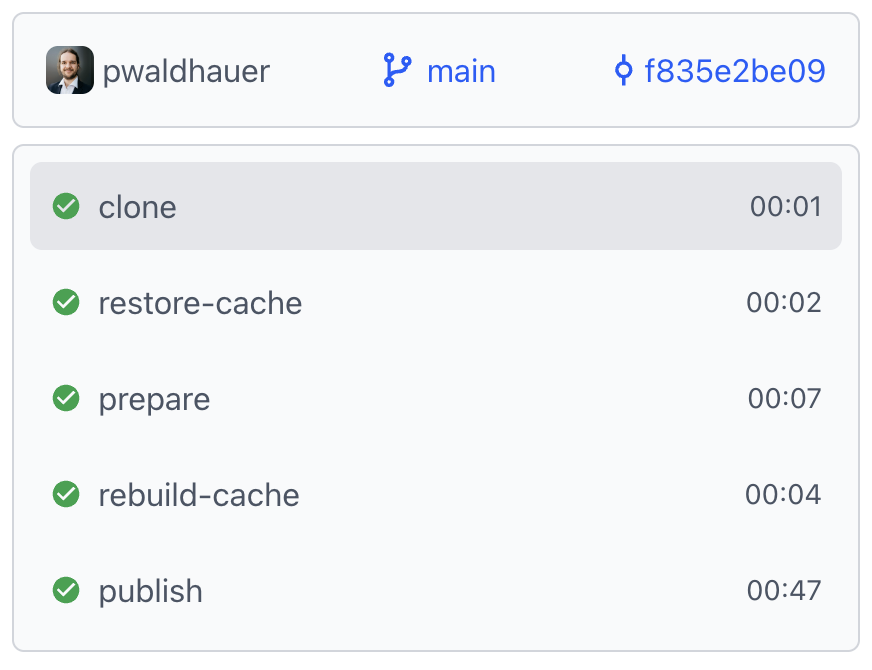Open commit f835e2be09 link

pyautogui.click(x=735, y=72)
